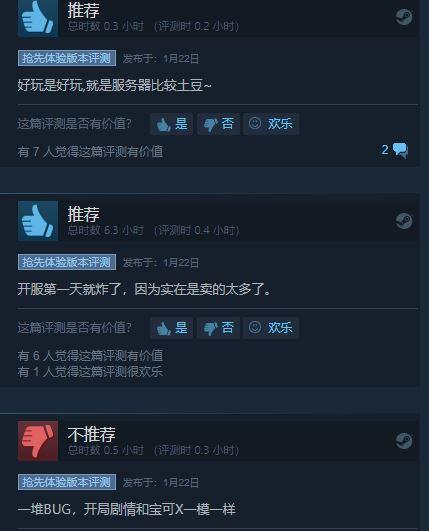Vote 否 on the 开服第一天就炸了 review
Image resolution: width=429 pixels, height=531 pixels.
pos(218,327)
